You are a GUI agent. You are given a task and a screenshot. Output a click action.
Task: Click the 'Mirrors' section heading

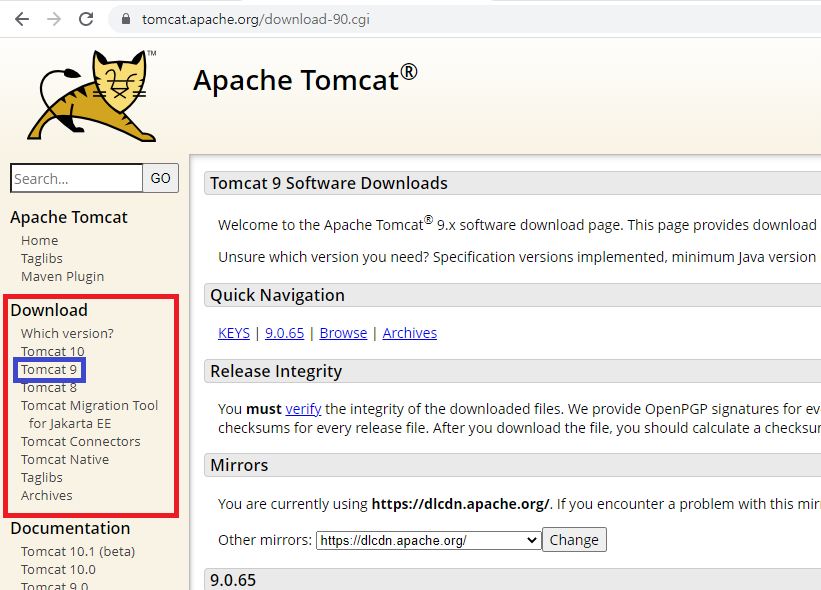click(x=239, y=465)
